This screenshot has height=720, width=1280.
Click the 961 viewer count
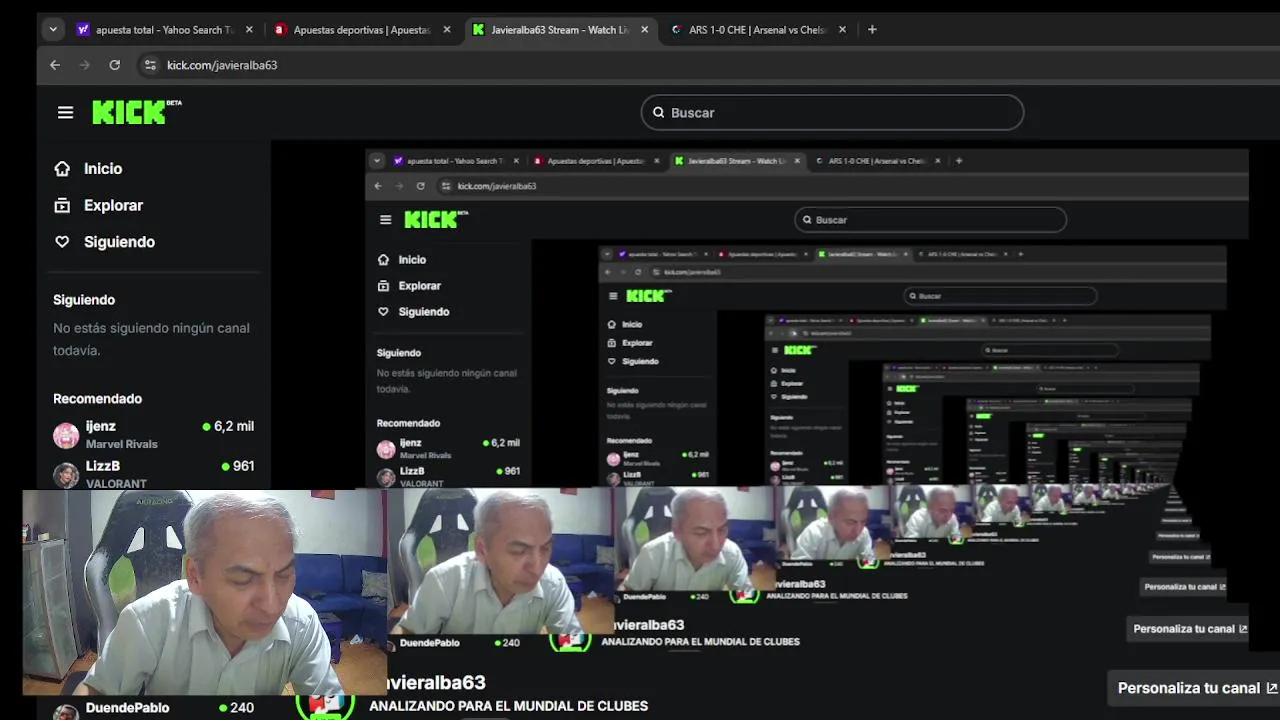point(238,466)
